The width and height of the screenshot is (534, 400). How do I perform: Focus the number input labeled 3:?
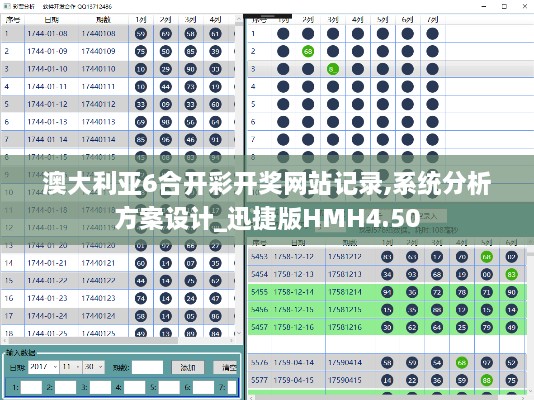pos(100,387)
